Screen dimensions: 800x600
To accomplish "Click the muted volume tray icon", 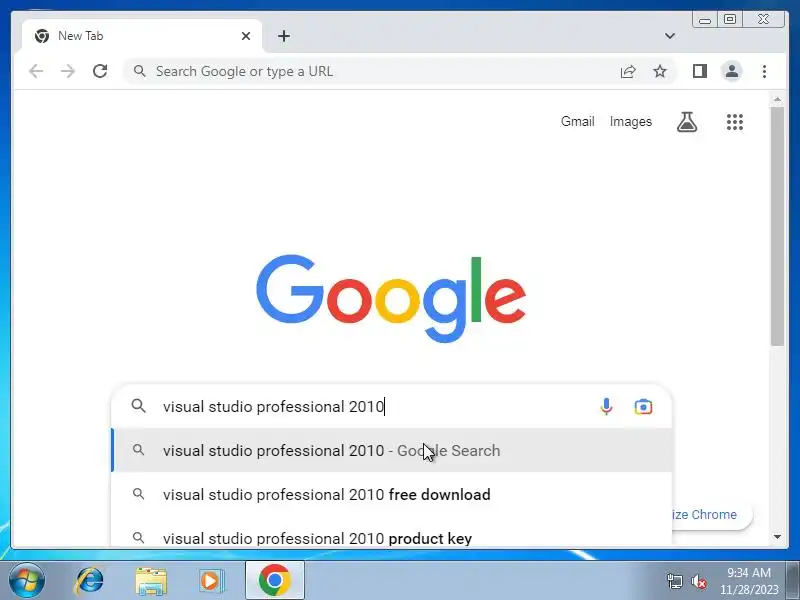I will [698, 581].
